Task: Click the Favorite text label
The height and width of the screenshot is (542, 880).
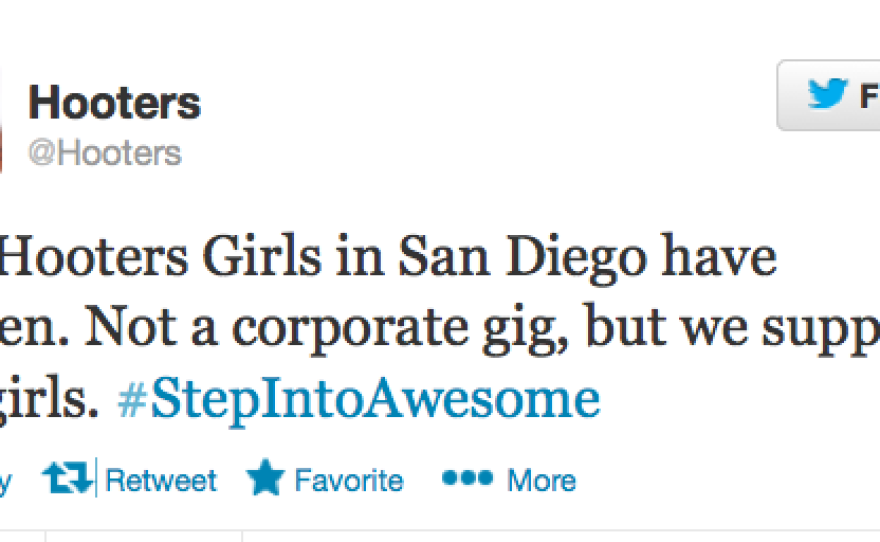Action: tap(348, 481)
